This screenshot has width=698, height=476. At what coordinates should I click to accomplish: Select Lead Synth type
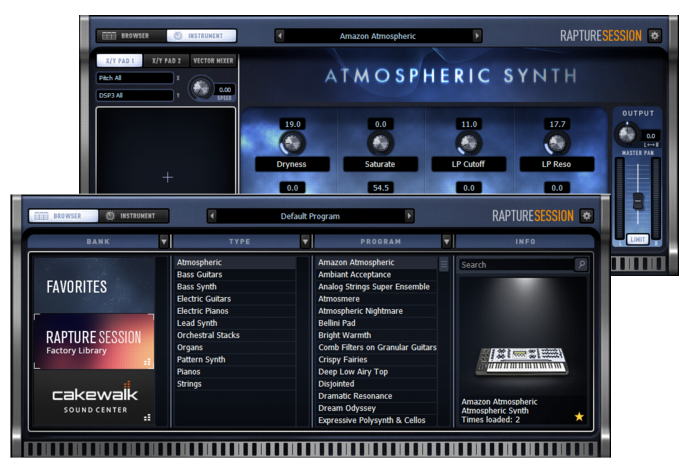pyautogui.click(x=235, y=323)
